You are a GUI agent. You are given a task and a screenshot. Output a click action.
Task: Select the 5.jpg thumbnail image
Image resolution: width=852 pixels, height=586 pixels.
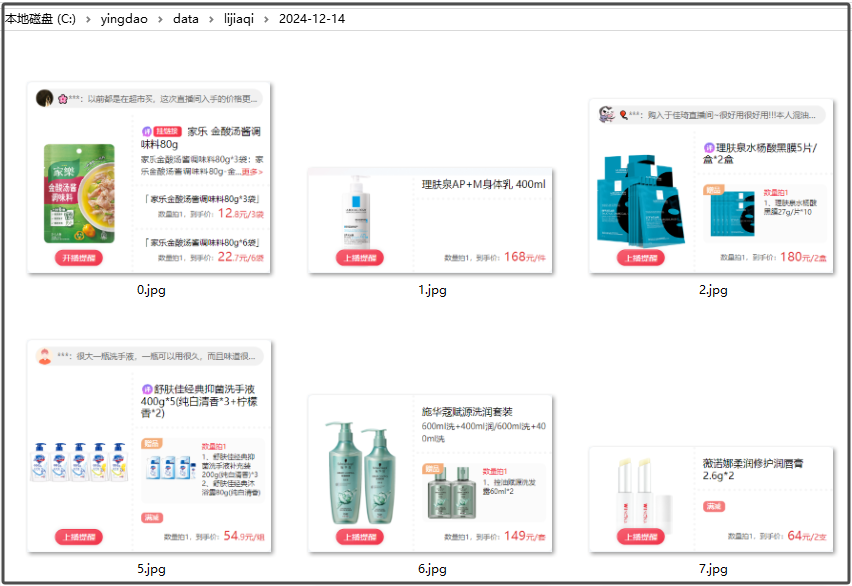point(149,446)
